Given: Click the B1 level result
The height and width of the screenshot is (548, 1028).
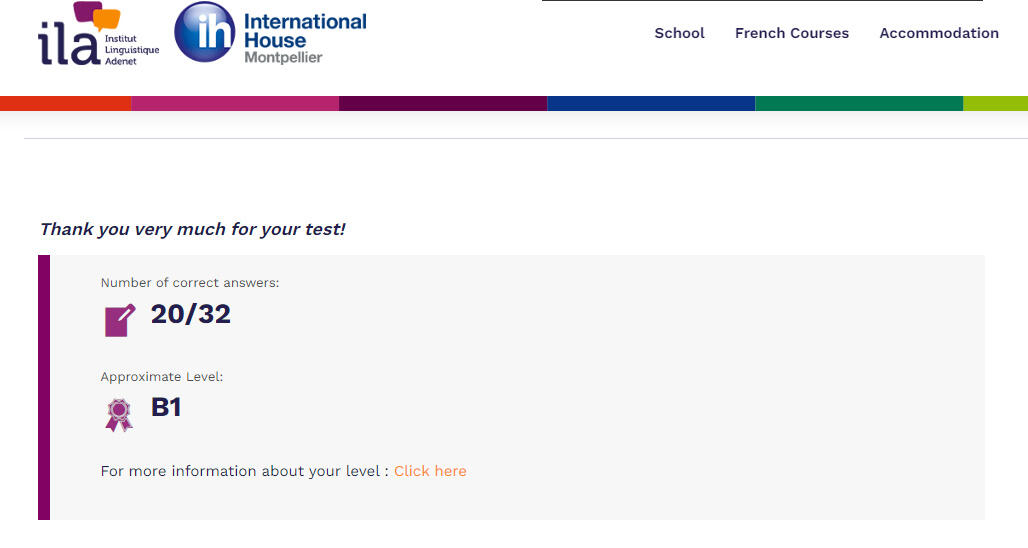Looking at the screenshot, I should 166,408.
